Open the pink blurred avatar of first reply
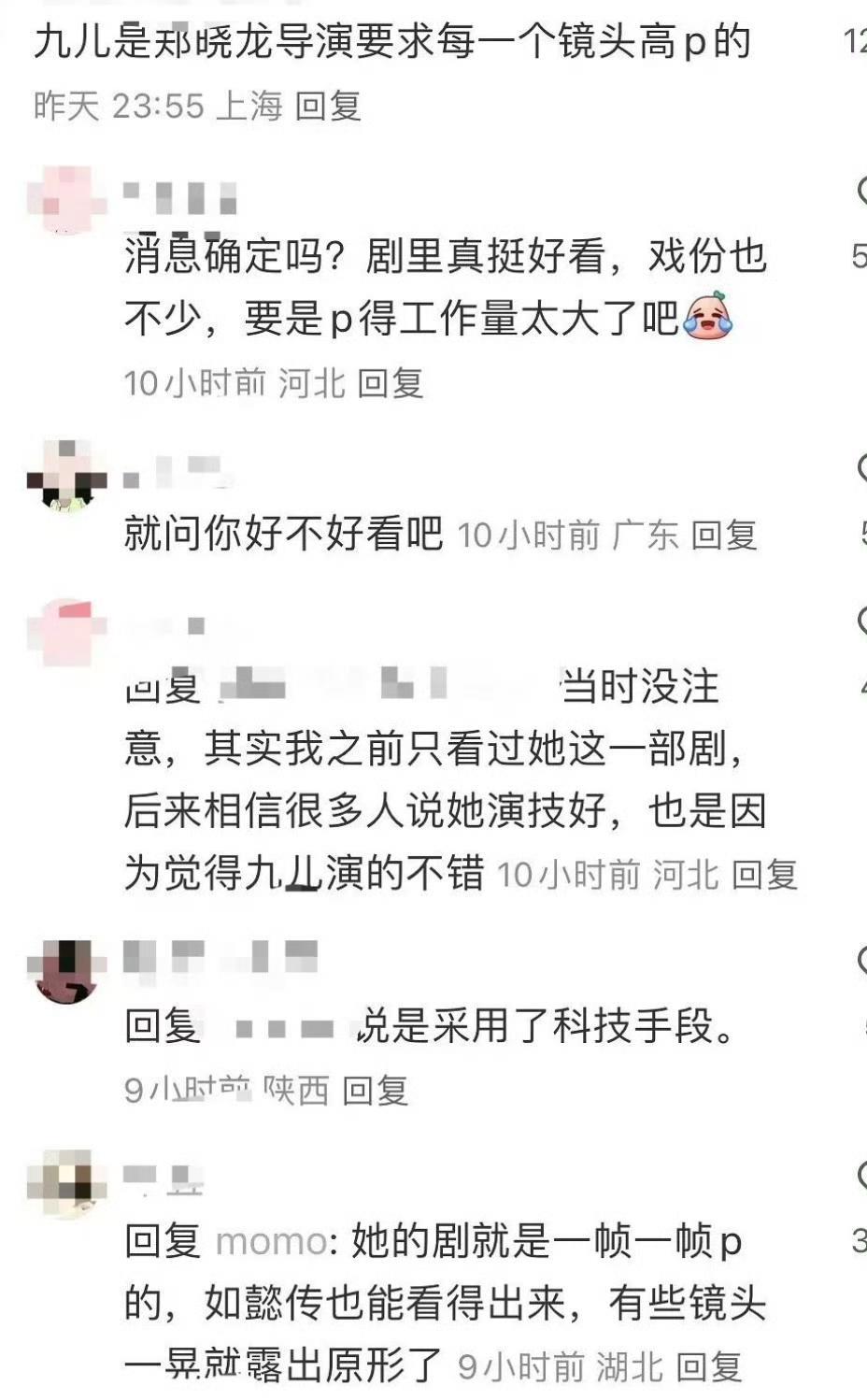This screenshot has width=867, height=1400. (x=65, y=199)
